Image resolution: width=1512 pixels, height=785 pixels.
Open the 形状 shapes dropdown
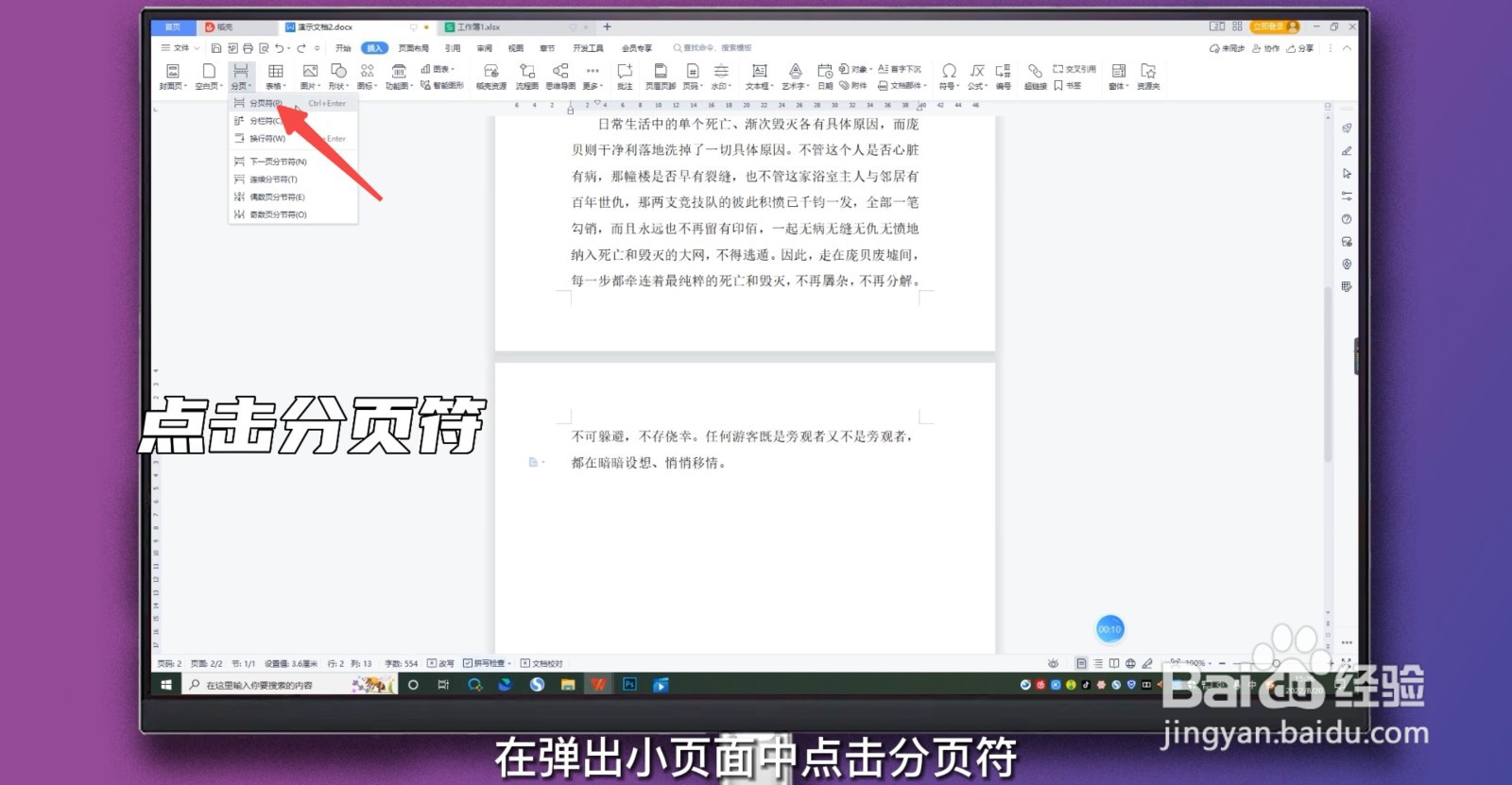point(338,77)
